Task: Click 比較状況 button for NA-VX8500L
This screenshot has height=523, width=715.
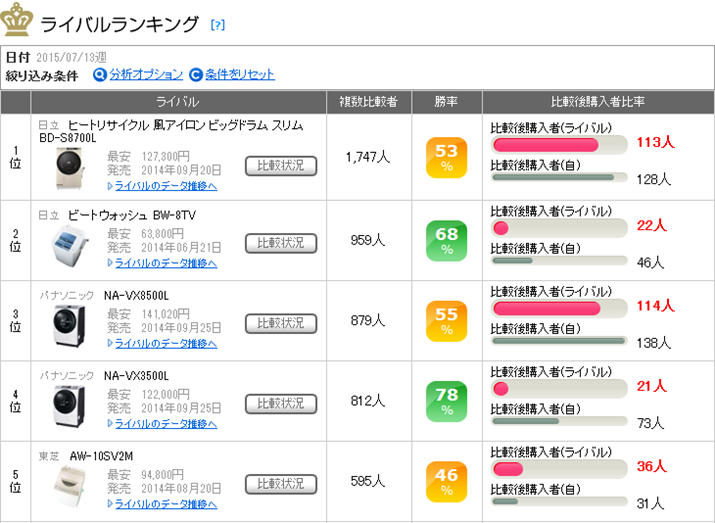Action: pyautogui.click(x=281, y=324)
